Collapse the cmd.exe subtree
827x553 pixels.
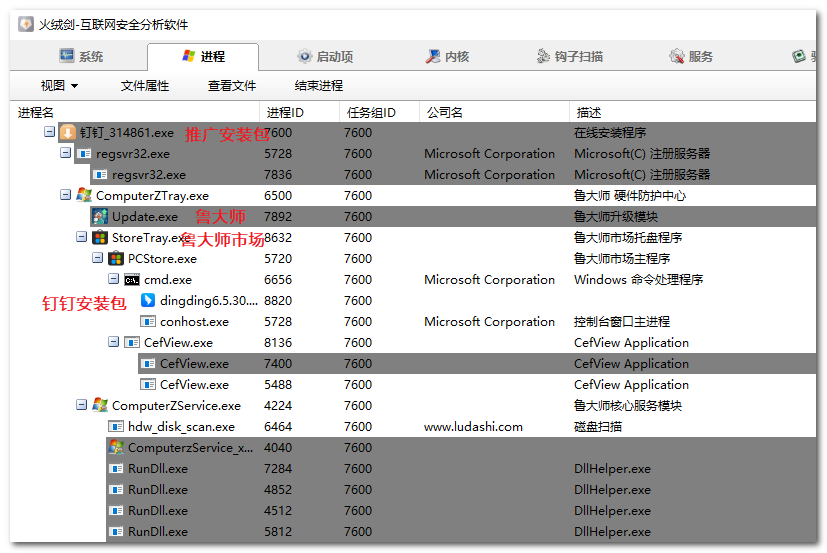click(x=113, y=279)
